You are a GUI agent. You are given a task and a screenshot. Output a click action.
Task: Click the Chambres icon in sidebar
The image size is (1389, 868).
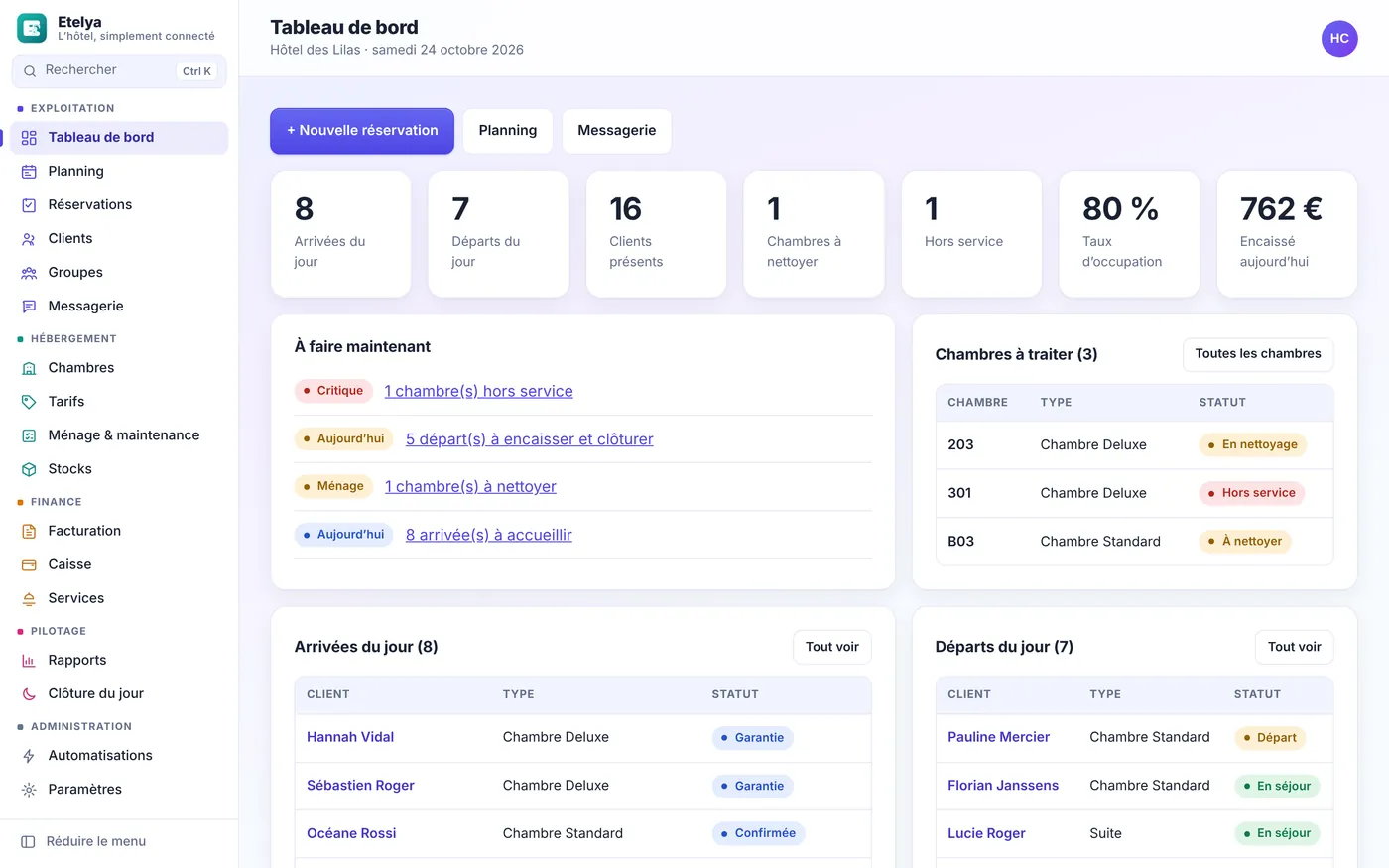tap(29, 368)
